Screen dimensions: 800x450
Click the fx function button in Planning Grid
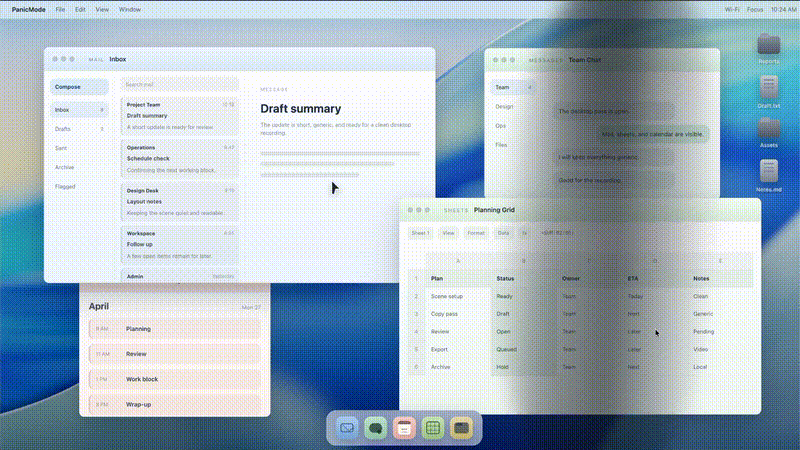click(524, 233)
